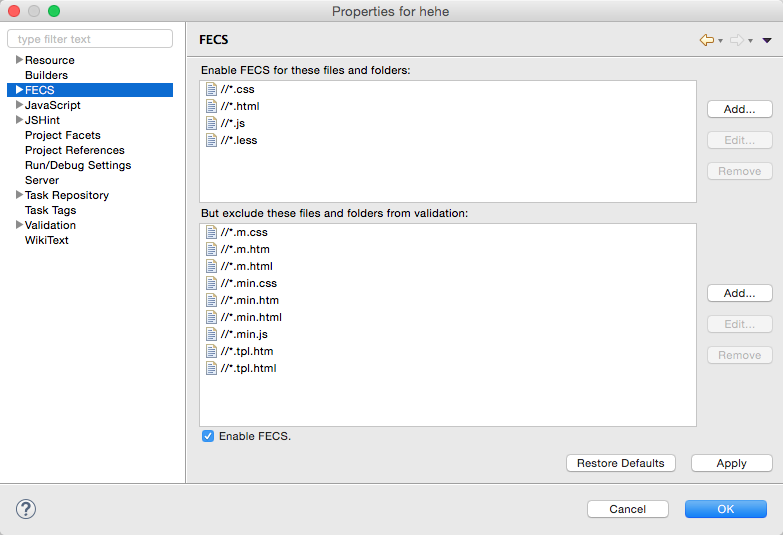Image resolution: width=783 pixels, height=535 pixels.
Task: Click Add for the excluded files list
Action: pyautogui.click(x=740, y=293)
